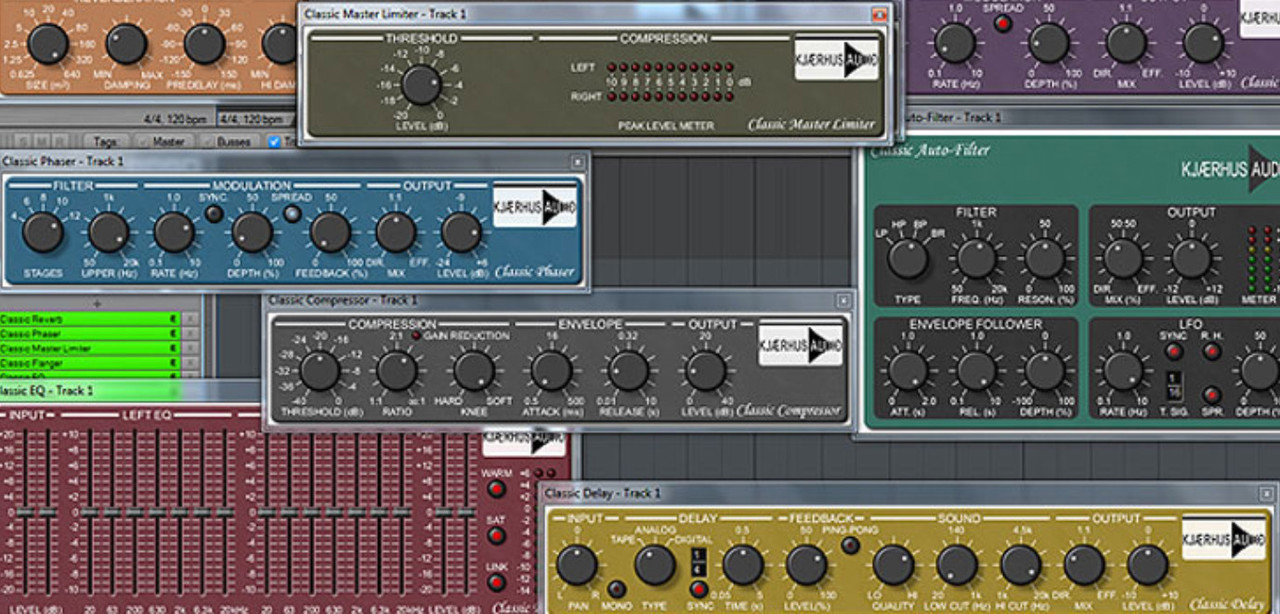Toggle the Spread LED in Classic Phaser
The height and width of the screenshot is (614, 1280).
click(292, 213)
